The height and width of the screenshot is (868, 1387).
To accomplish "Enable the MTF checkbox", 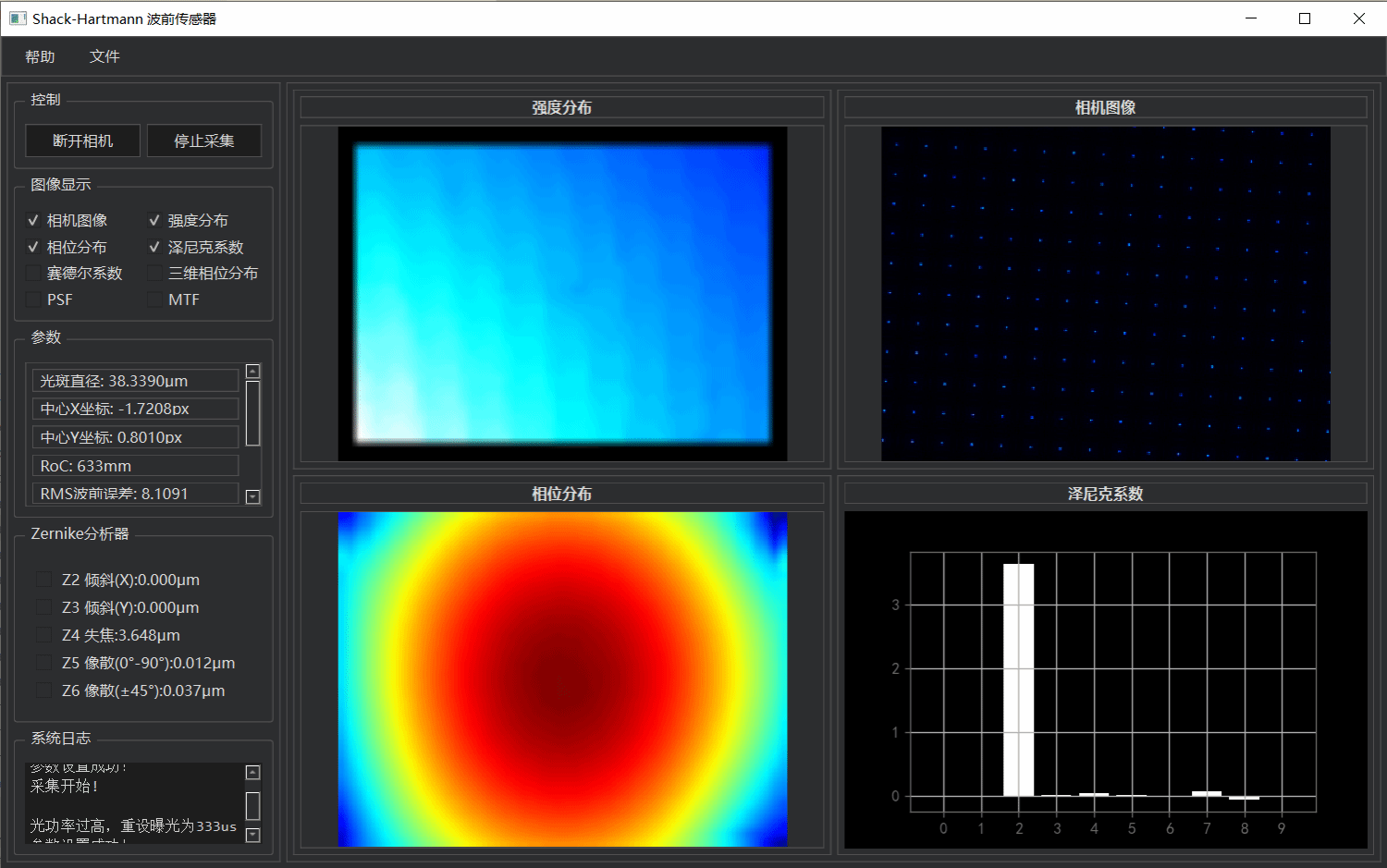I will [154, 300].
